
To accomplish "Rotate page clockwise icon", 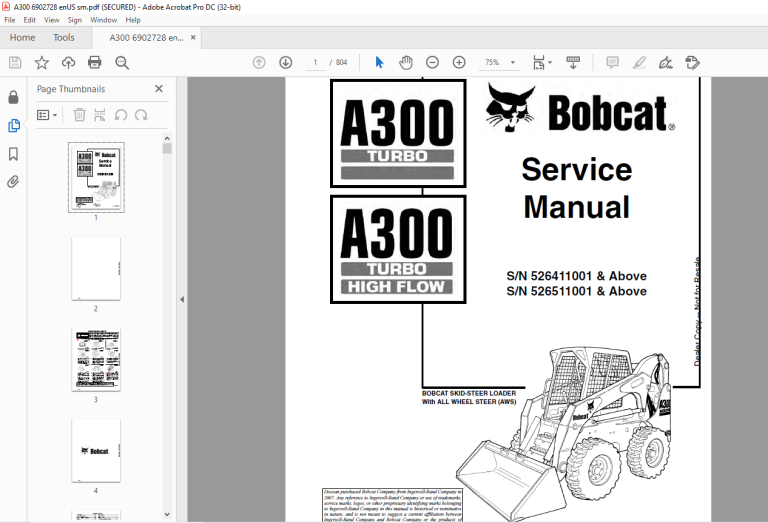I will click(x=141, y=115).
